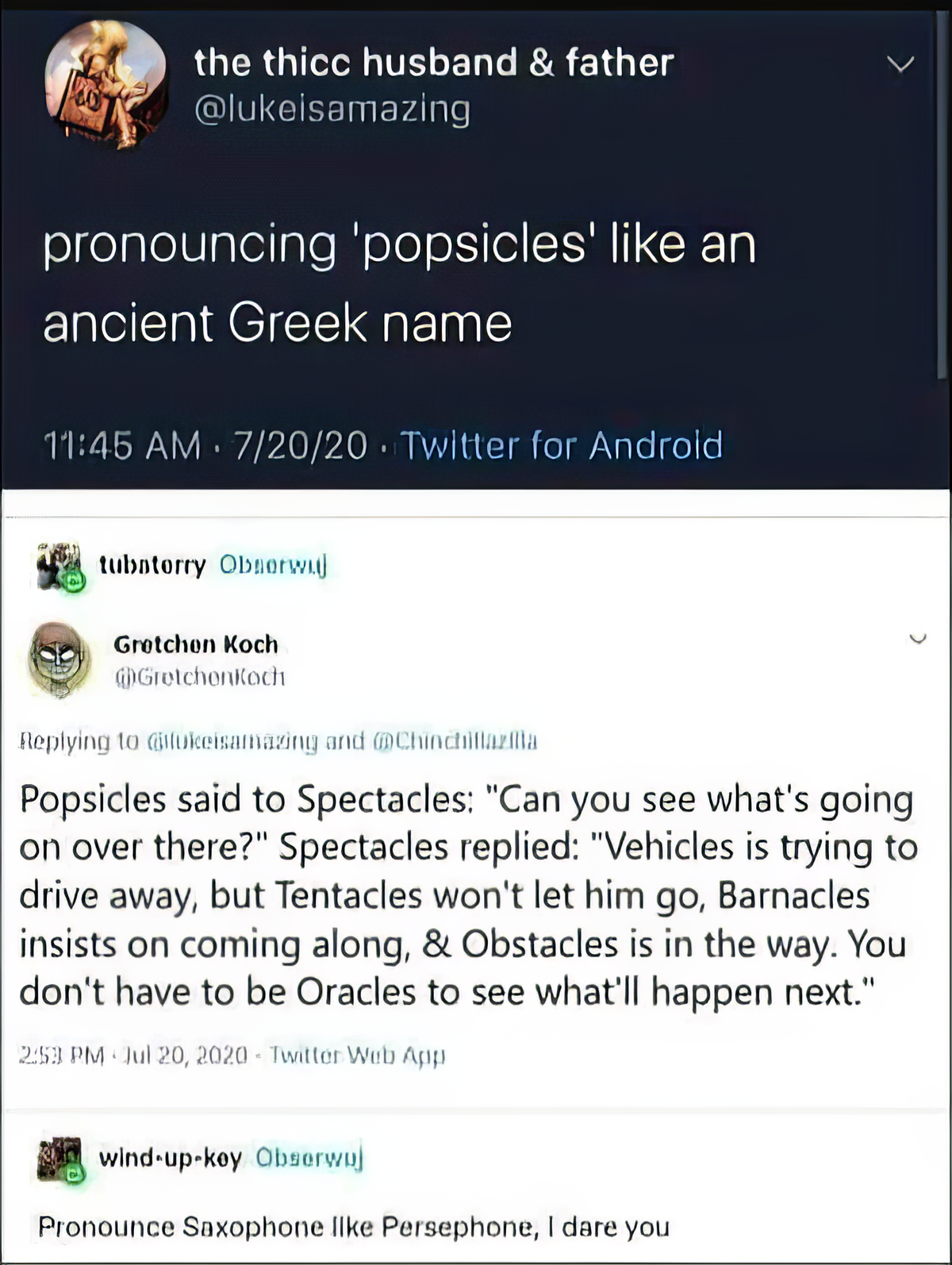Click the tweet timestamp 11:45 AM
This screenshot has height=1265, width=952.
119,446
